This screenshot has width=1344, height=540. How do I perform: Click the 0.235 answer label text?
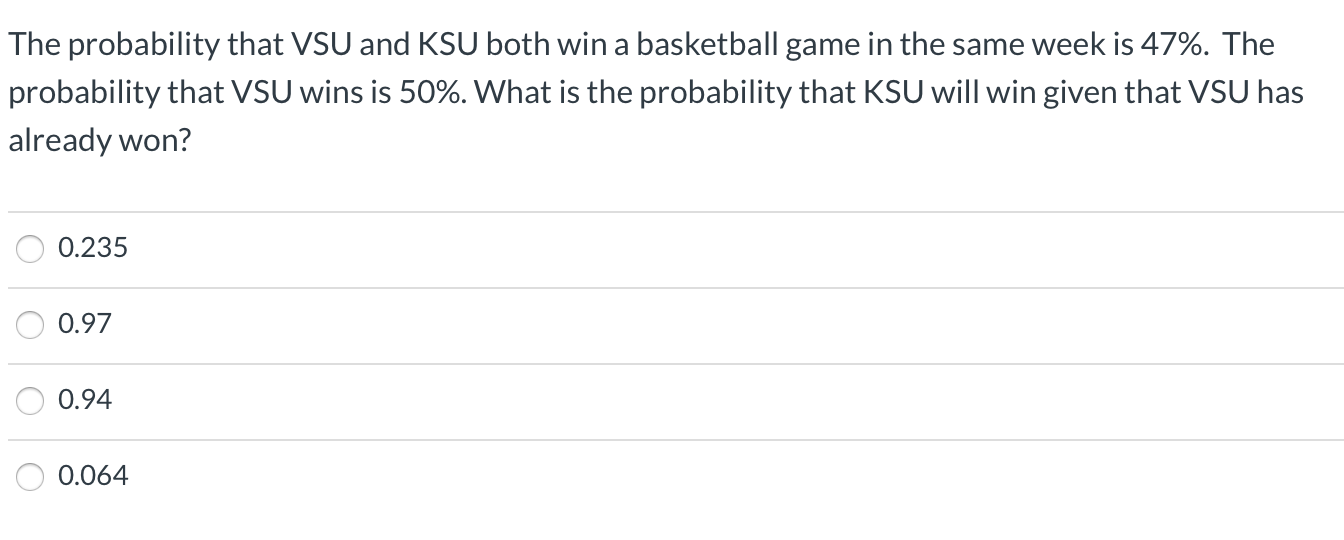[93, 248]
